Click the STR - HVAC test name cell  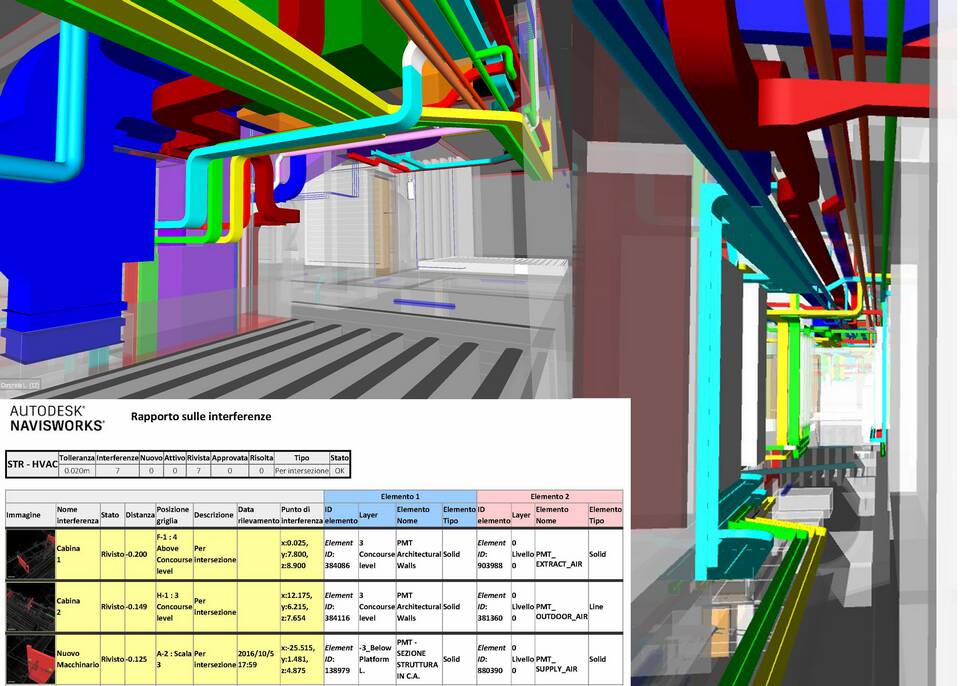[x=30, y=462]
